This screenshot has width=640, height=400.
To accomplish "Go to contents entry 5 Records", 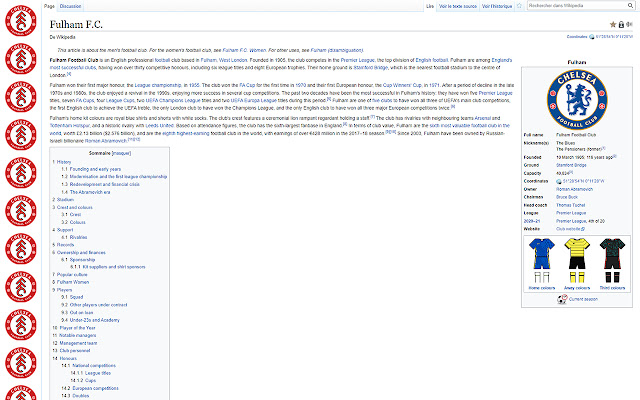I will tap(63, 245).
